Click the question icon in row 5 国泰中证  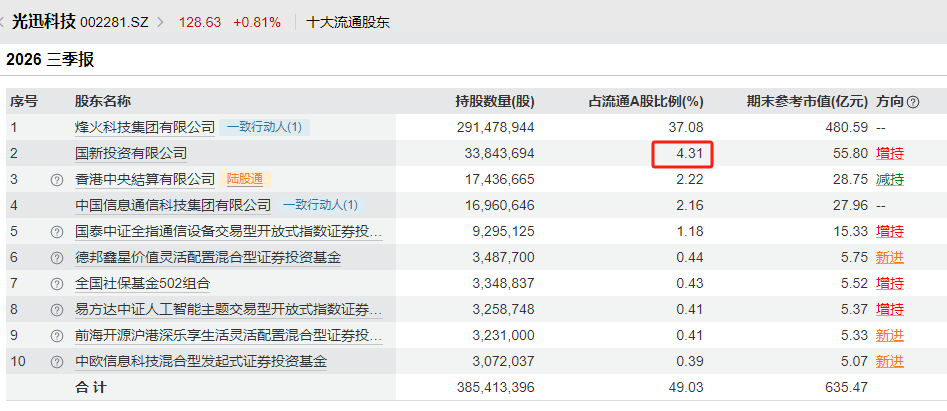coord(57,232)
